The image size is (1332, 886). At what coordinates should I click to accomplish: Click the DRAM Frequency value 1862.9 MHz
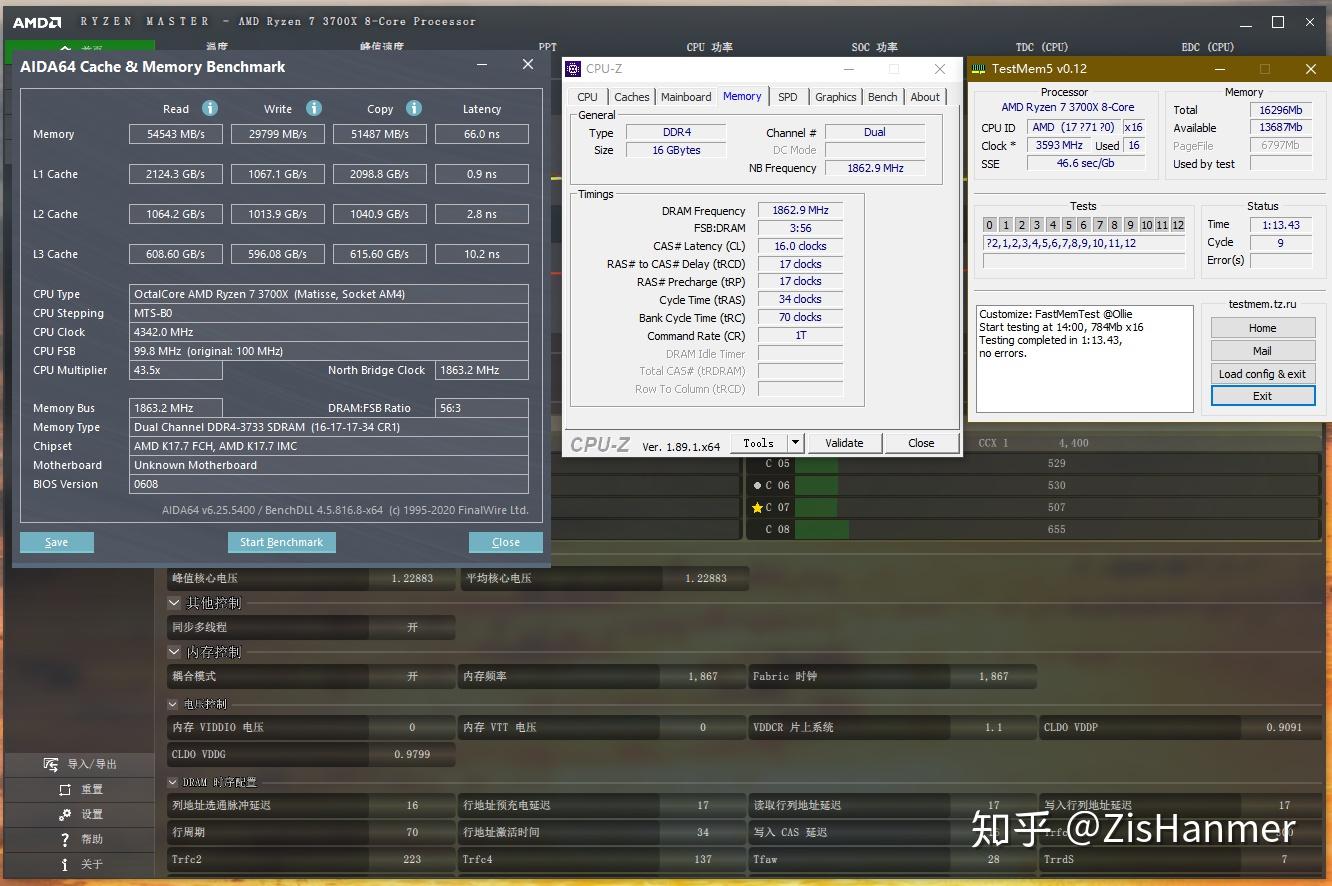800,211
